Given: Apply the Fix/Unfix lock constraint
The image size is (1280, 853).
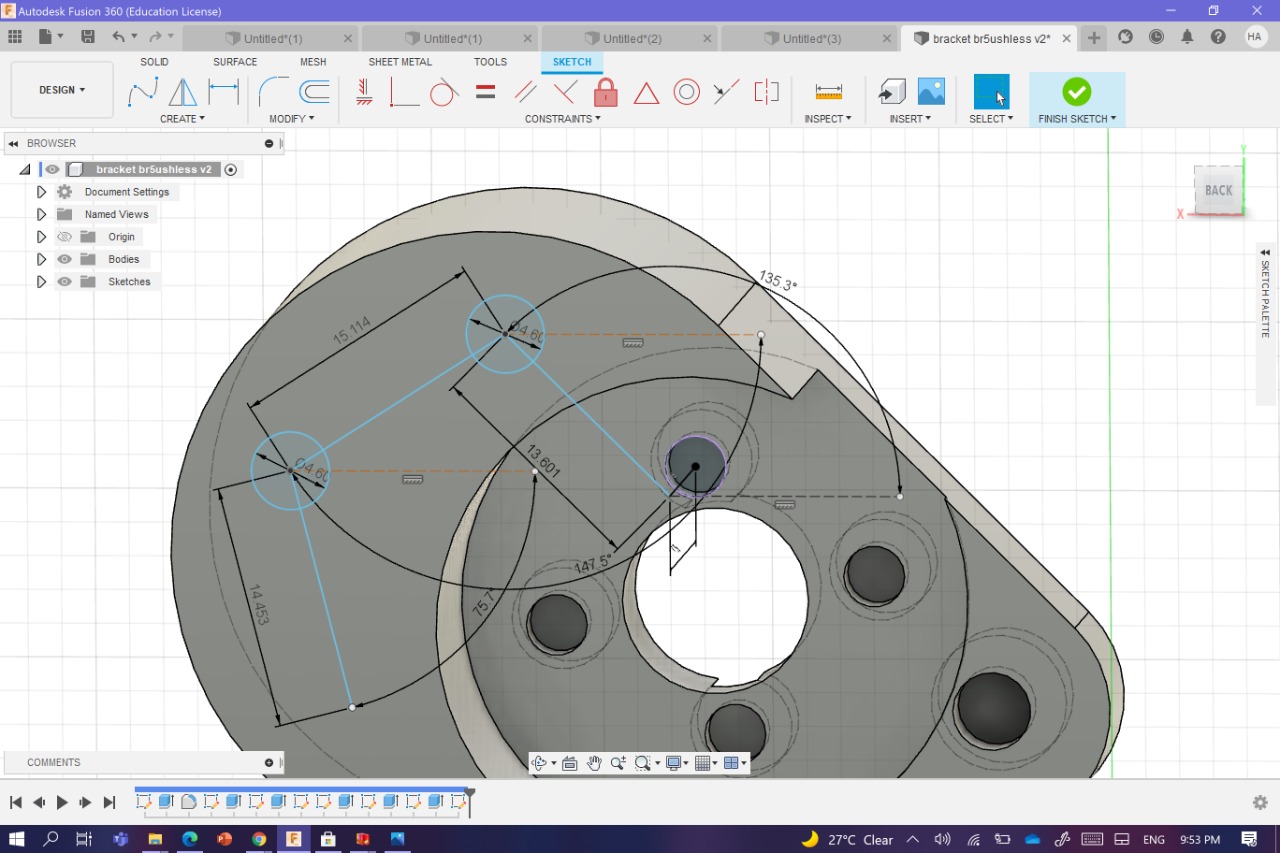Looking at the screenshot, I should coord(605,93).
